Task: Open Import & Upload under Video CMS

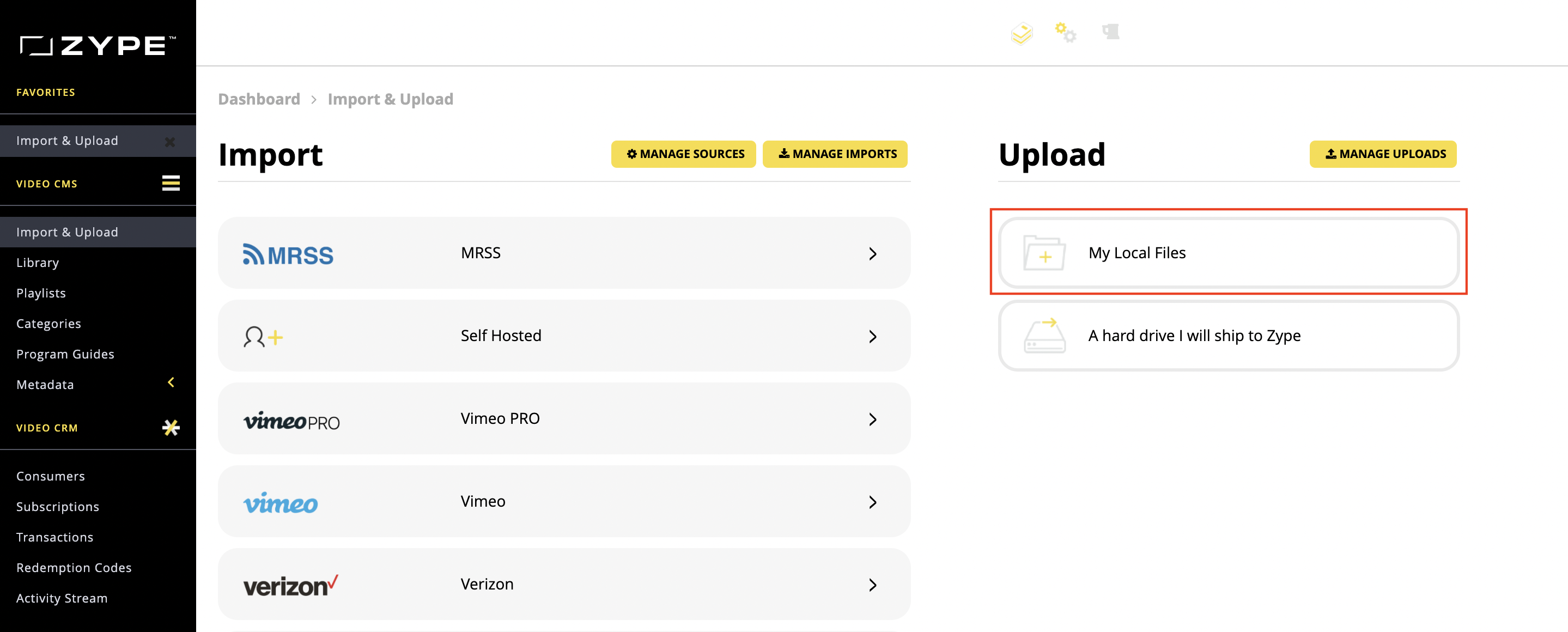Action: 98,232
